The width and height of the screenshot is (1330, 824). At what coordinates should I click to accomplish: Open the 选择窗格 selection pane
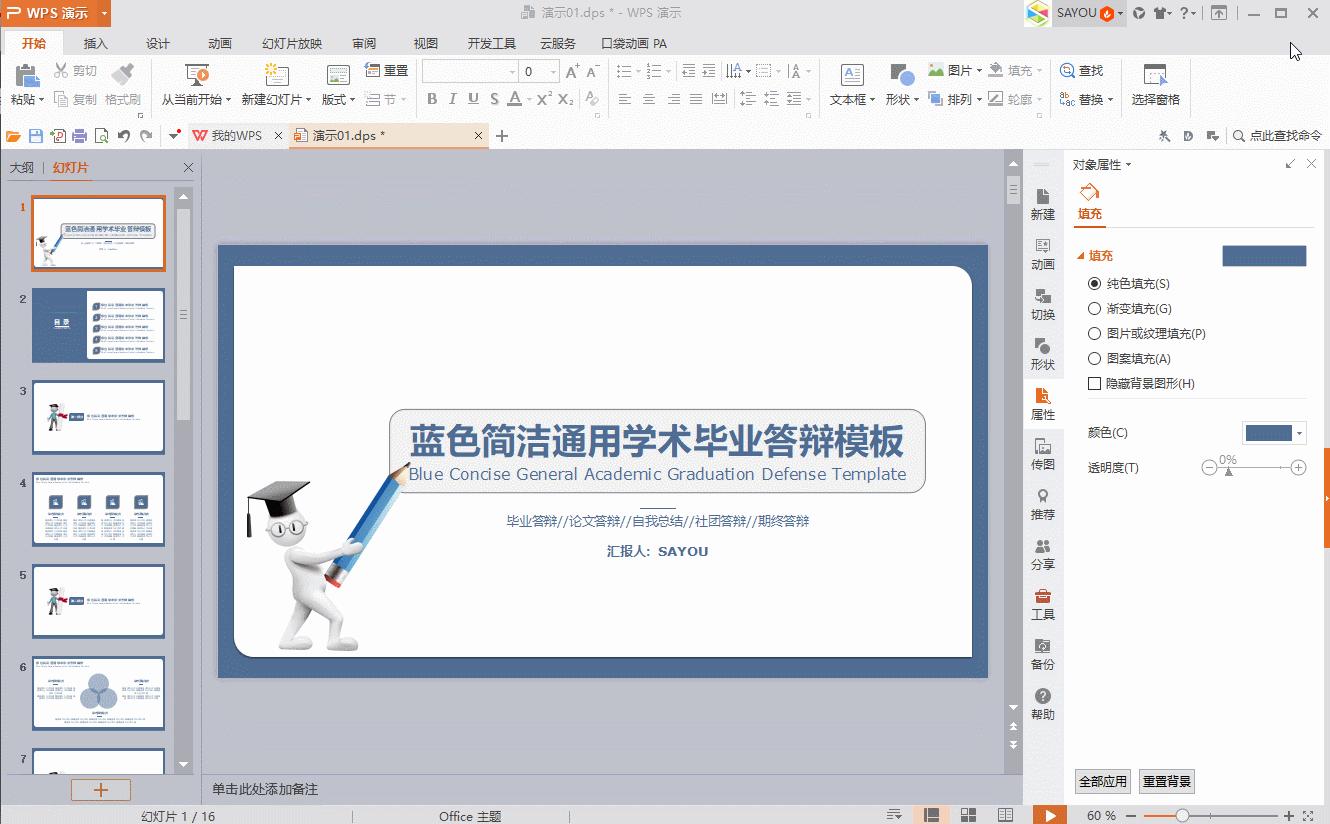pyautogui.click(x=1157, y=84)
